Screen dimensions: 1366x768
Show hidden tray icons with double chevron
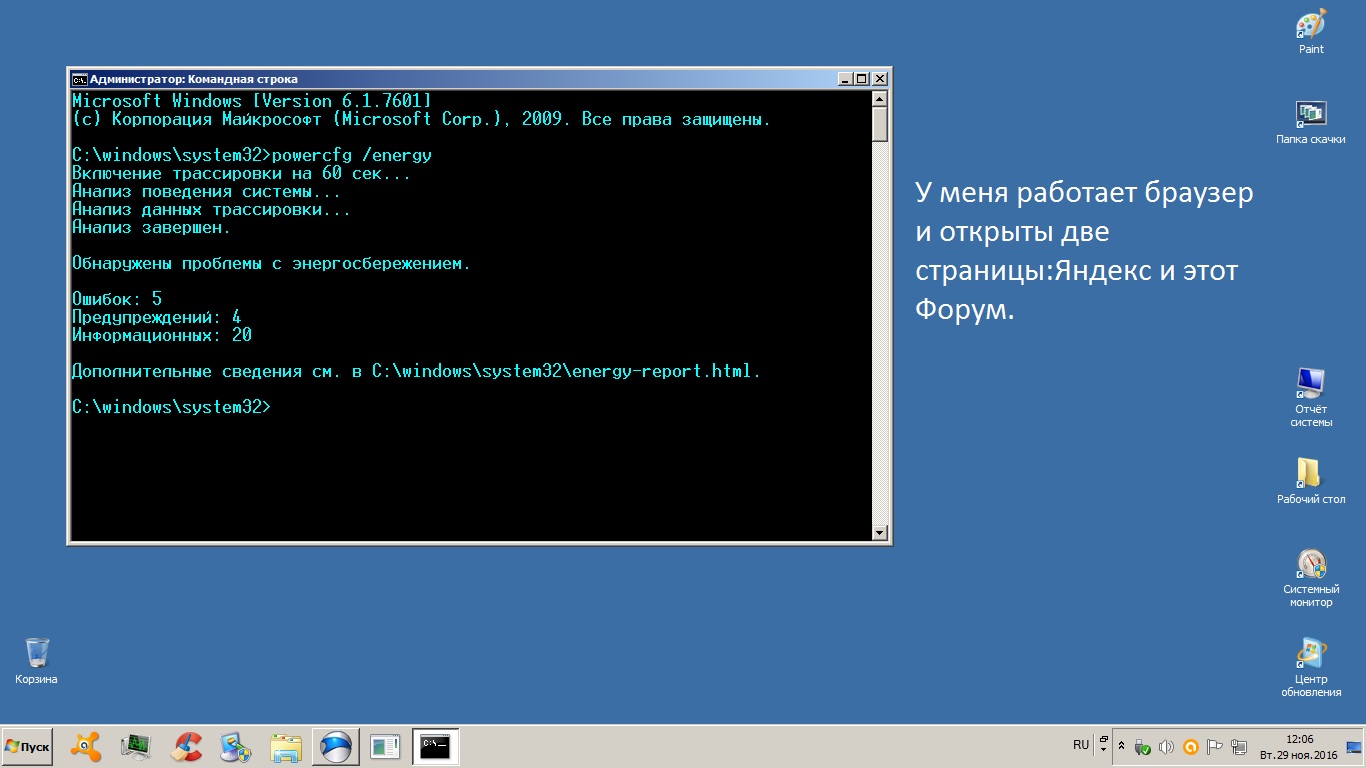[x=1121, y=747]
